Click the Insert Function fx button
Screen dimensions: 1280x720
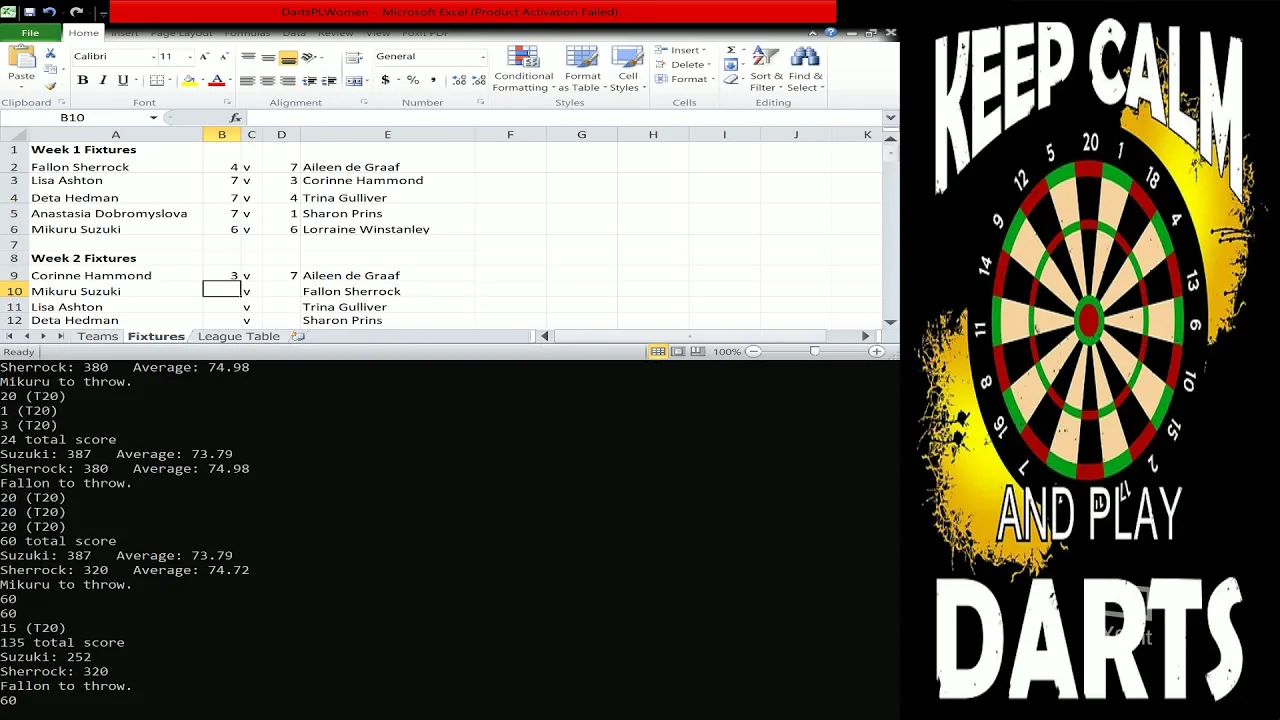[235, 118]
